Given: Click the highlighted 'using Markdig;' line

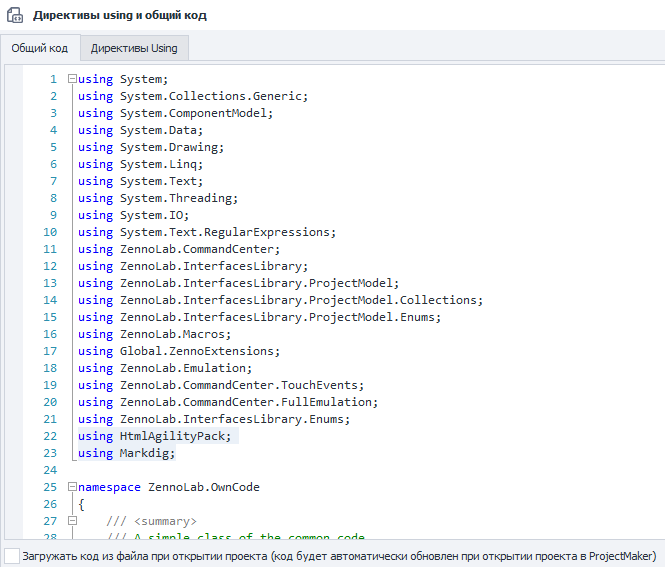Looking at the screenshot, I should [126, 453].
